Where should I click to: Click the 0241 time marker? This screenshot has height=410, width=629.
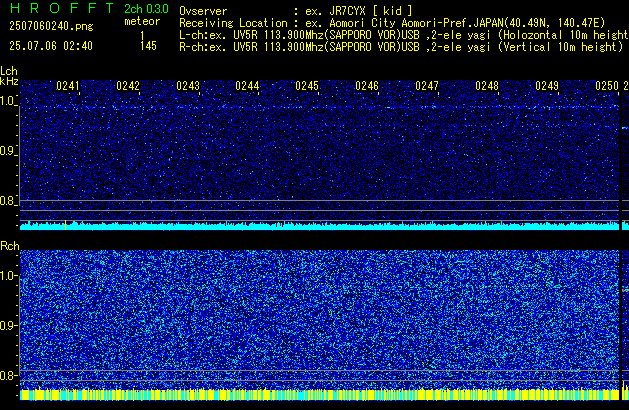click(68, 86)
